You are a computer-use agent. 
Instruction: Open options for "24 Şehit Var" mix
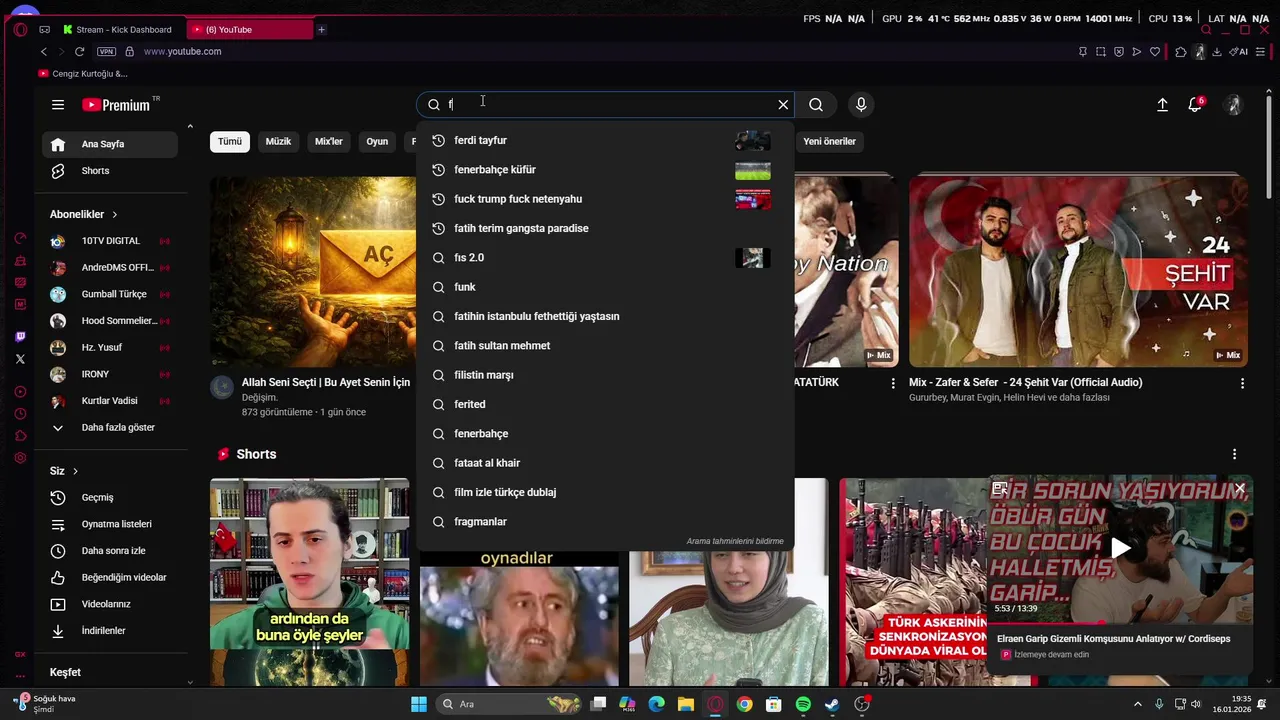[1242, 384]
